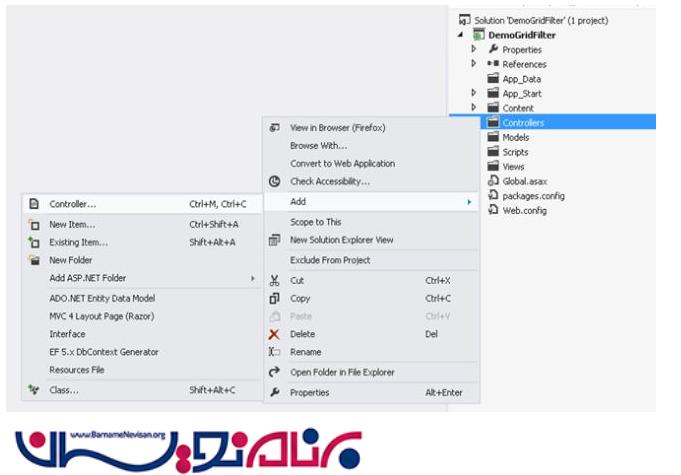Click the View in Browser icon
Image resolution: width=681 pixels, height=475 pixels.
pyautogui.click(x=274, y=128)
